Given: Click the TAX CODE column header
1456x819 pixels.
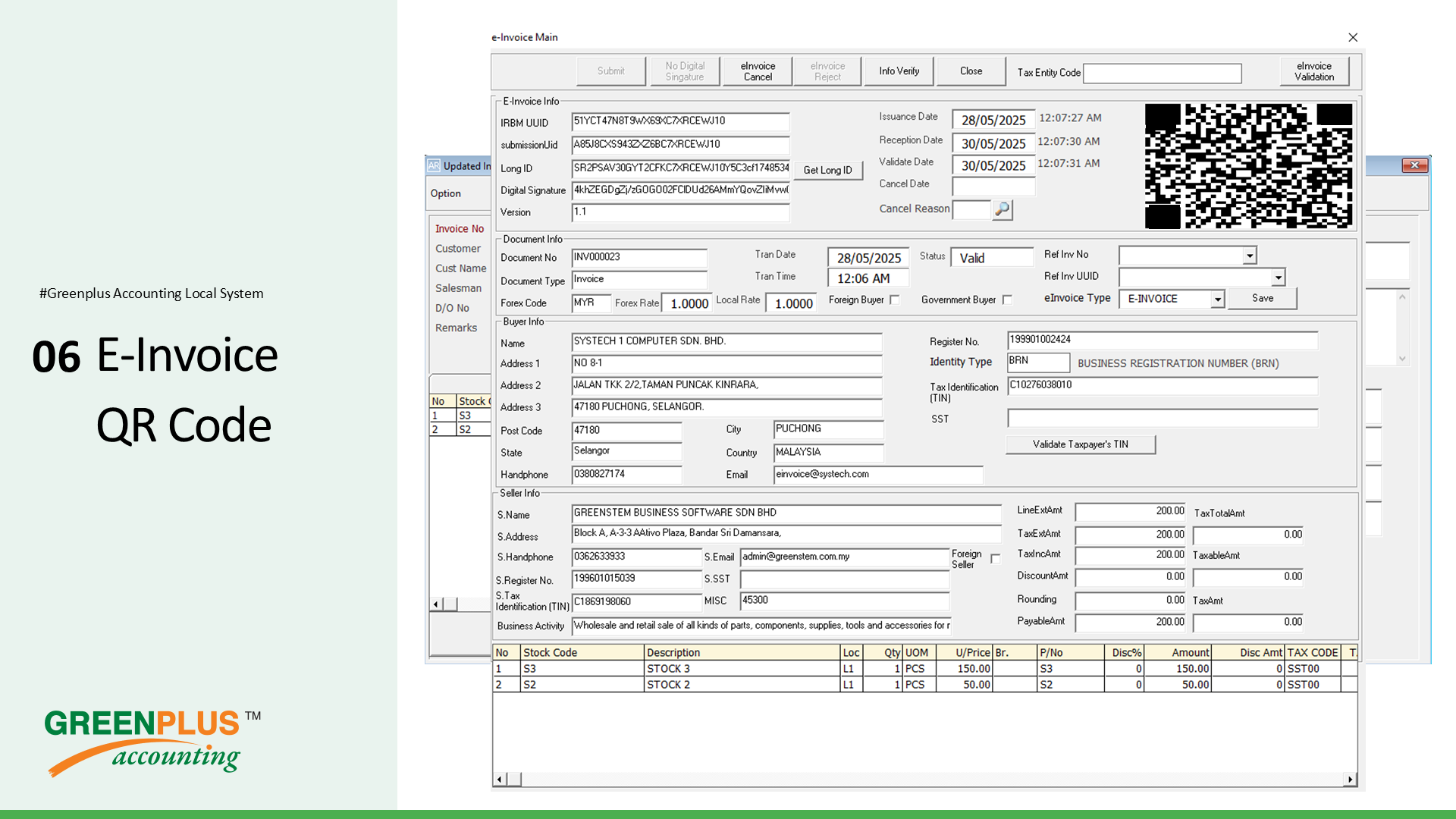Looking at the screenshot, I should point(1312,653).
